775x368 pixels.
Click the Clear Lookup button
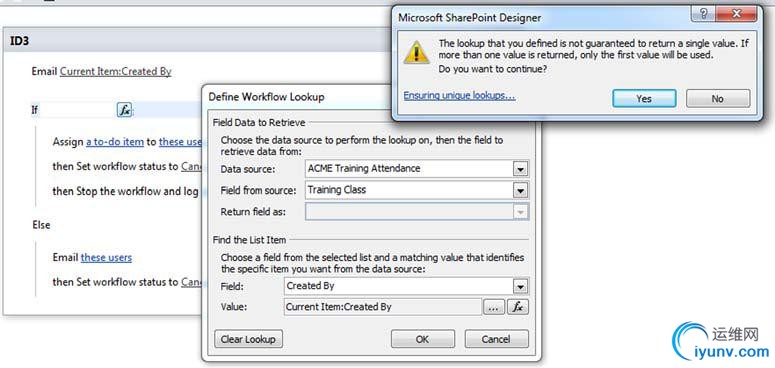click(248, 339)
